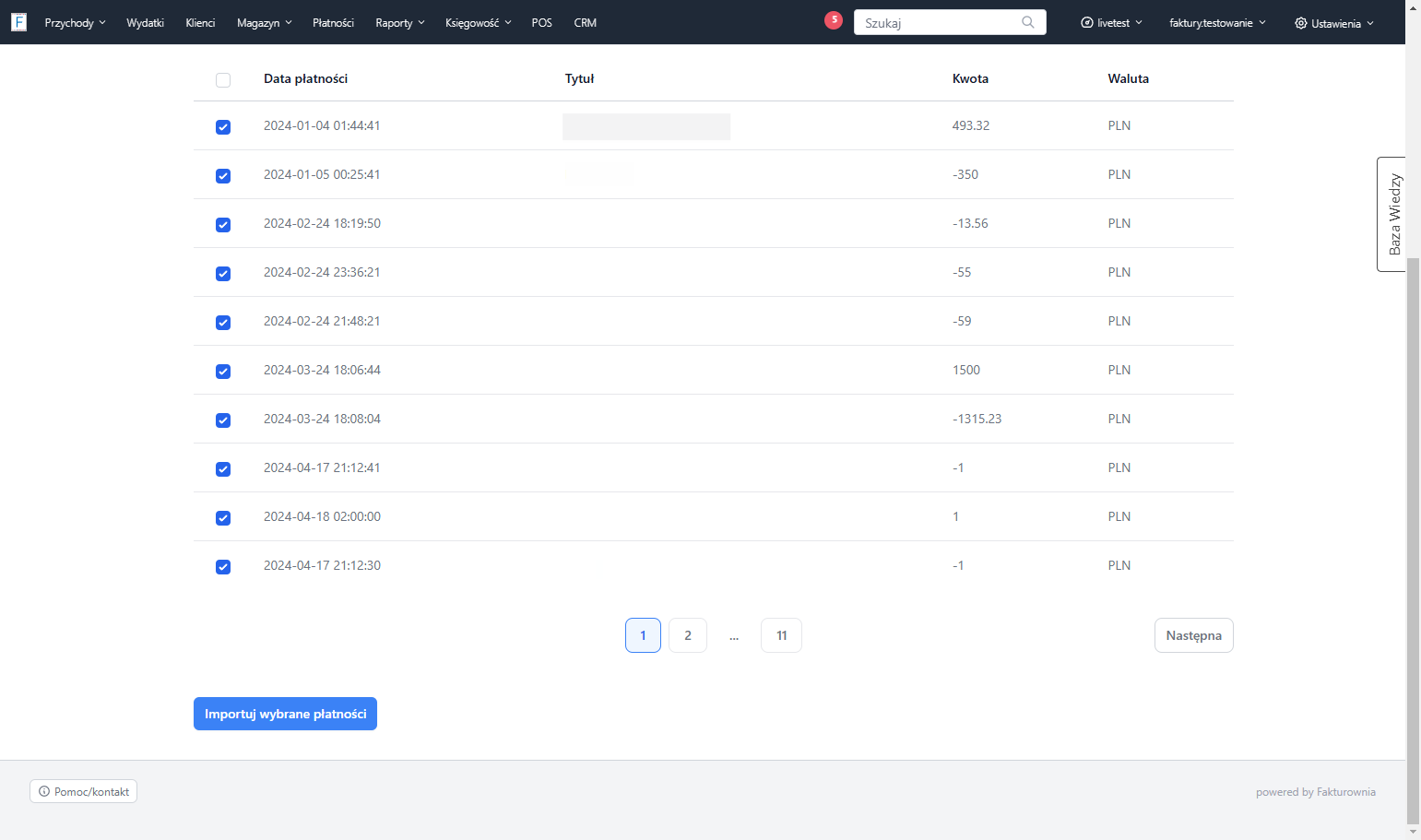Uncheck payment dated 2024-02-24 18:19:50
Viewport: 1421px width, 840px height.
coord(223,225)
